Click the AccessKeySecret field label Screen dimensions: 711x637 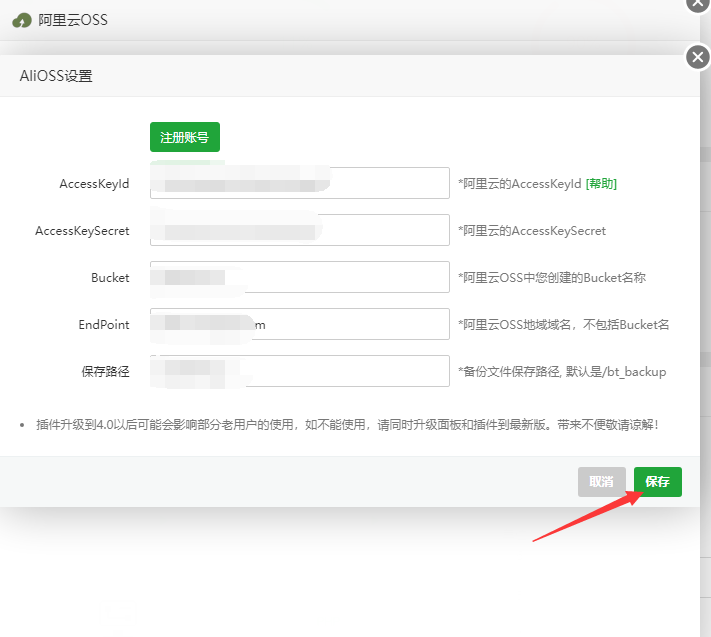point(82,231)
